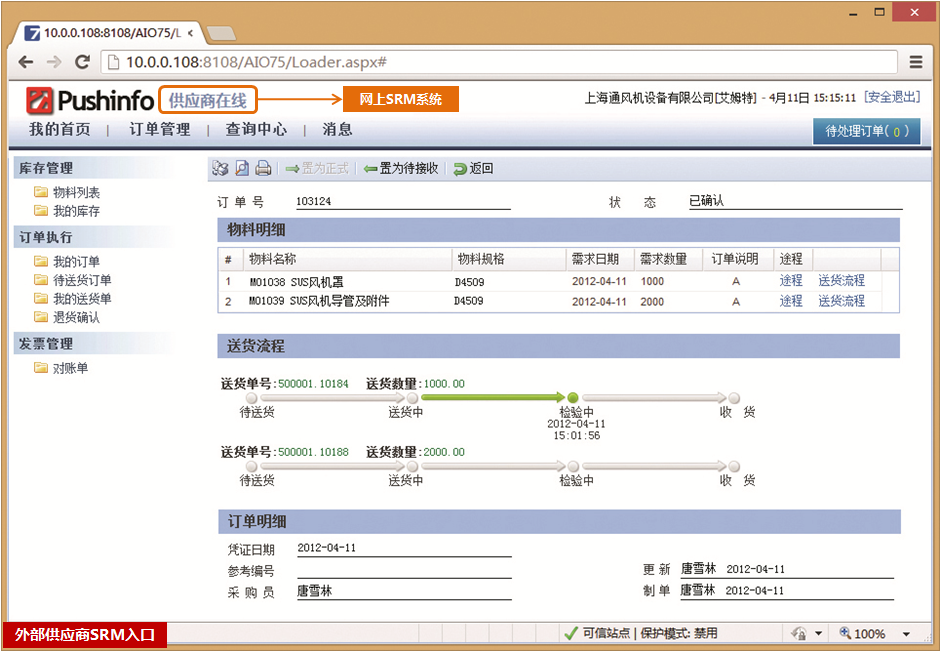Click the address bar URL field
Viewport: 941px width, 652px height.
[x=499, y=62]
